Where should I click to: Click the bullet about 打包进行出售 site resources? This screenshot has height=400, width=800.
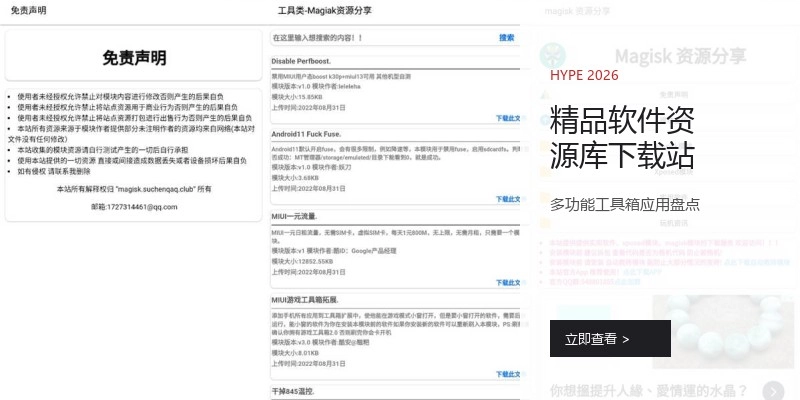point(134,118)
